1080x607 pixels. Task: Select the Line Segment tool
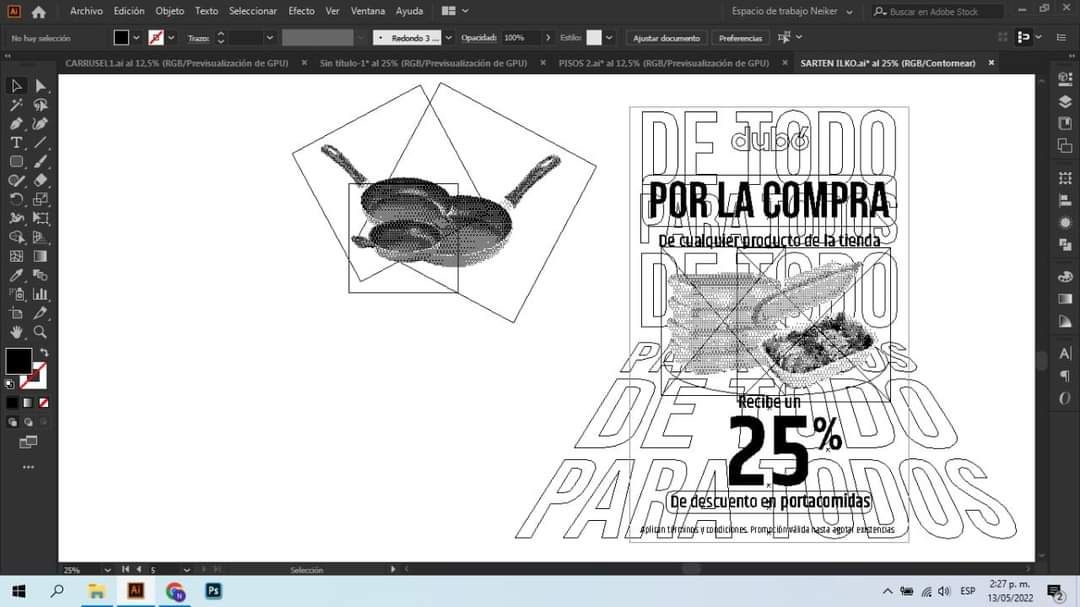[41, 143]
